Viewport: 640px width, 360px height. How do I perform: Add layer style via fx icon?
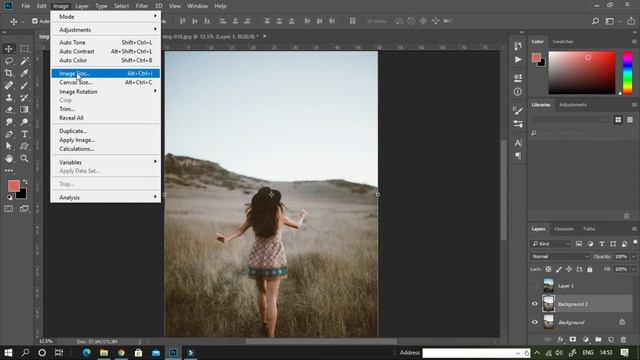[x=560, y=339]
